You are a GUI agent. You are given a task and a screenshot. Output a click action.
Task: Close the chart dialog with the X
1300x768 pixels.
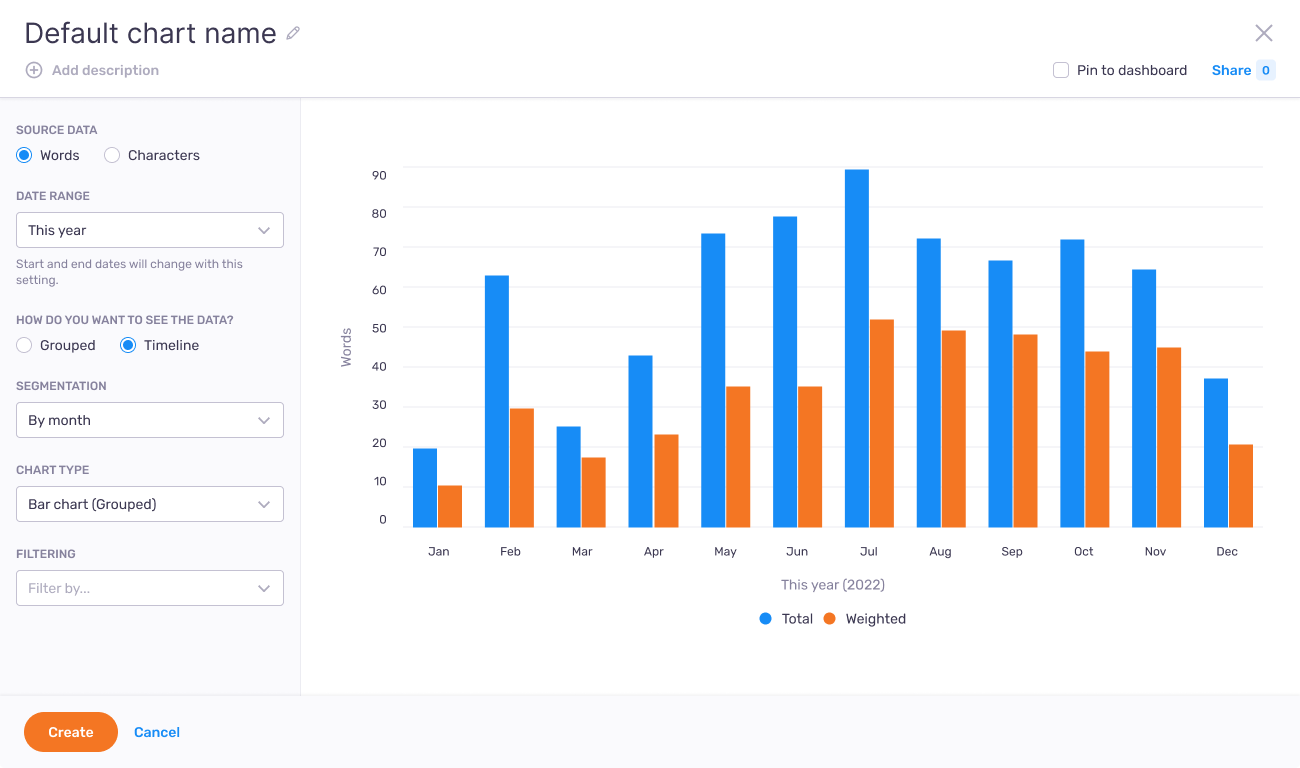pos(1263,33)
